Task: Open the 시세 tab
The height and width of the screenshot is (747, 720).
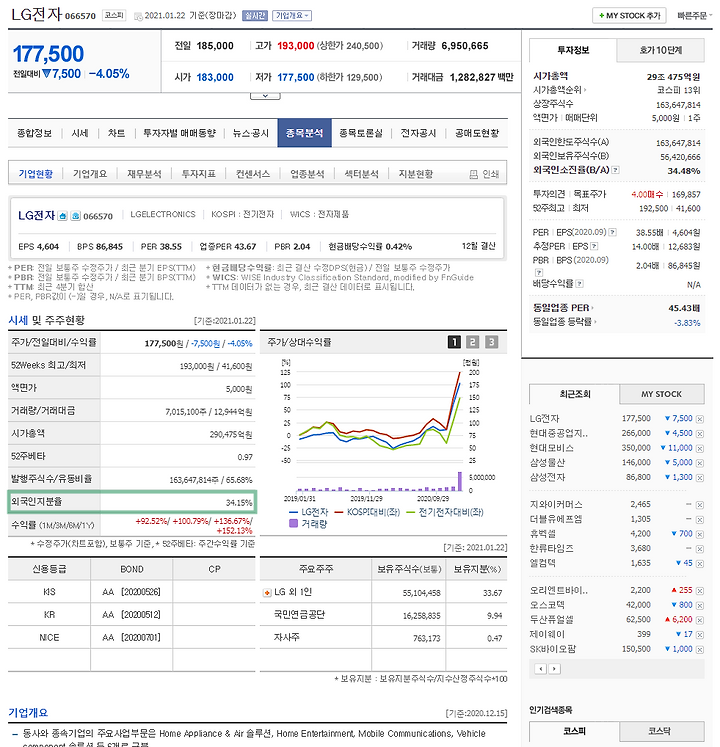Action: pos(80,133)
